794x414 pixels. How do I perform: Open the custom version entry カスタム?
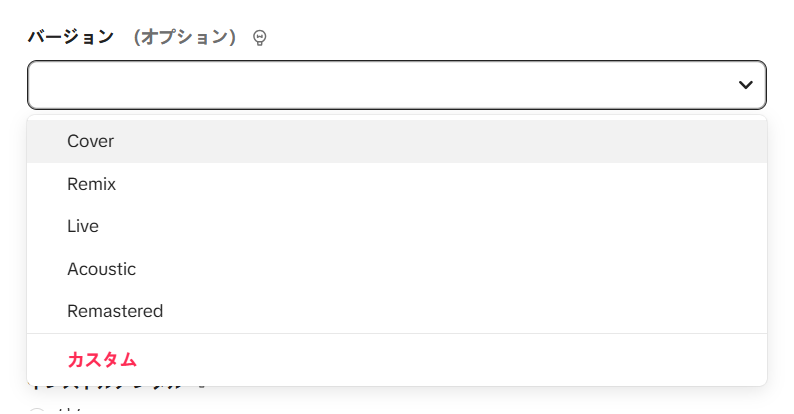click(x=102, y=359)
